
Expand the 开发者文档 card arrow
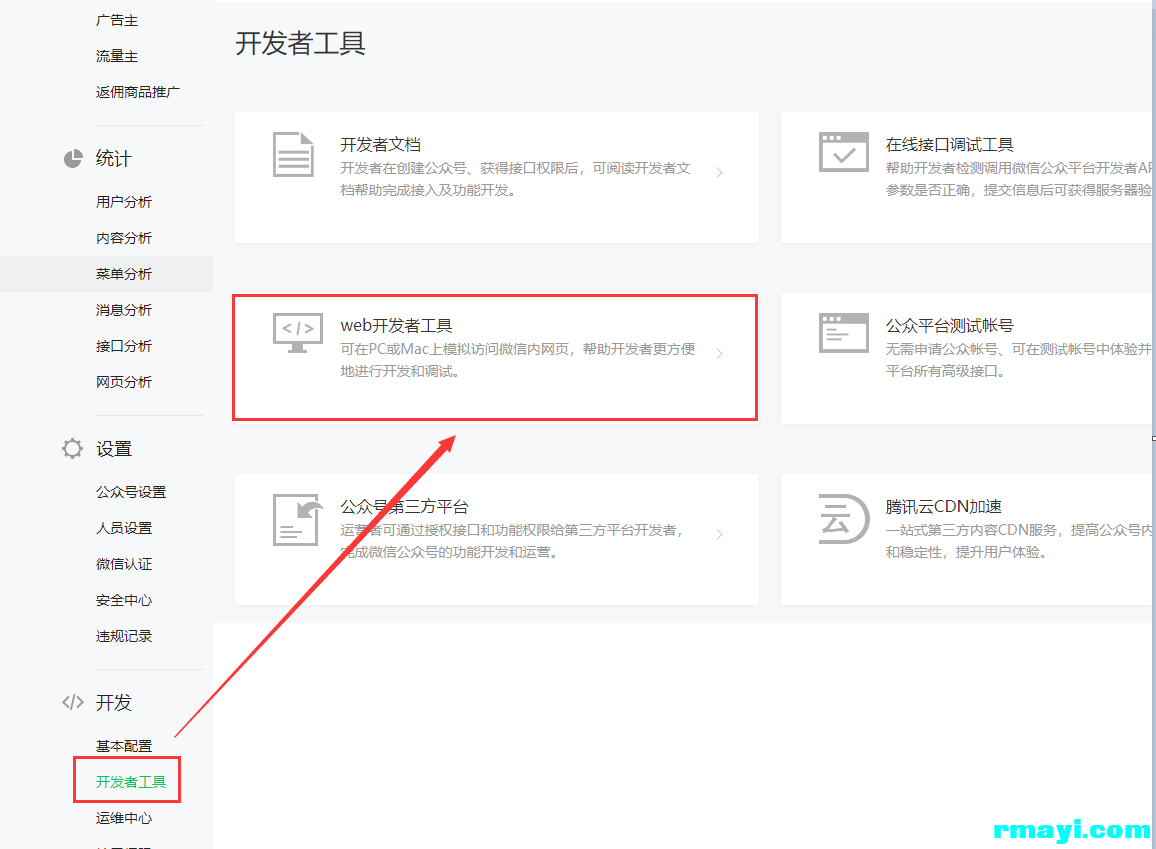click(720, 172)
